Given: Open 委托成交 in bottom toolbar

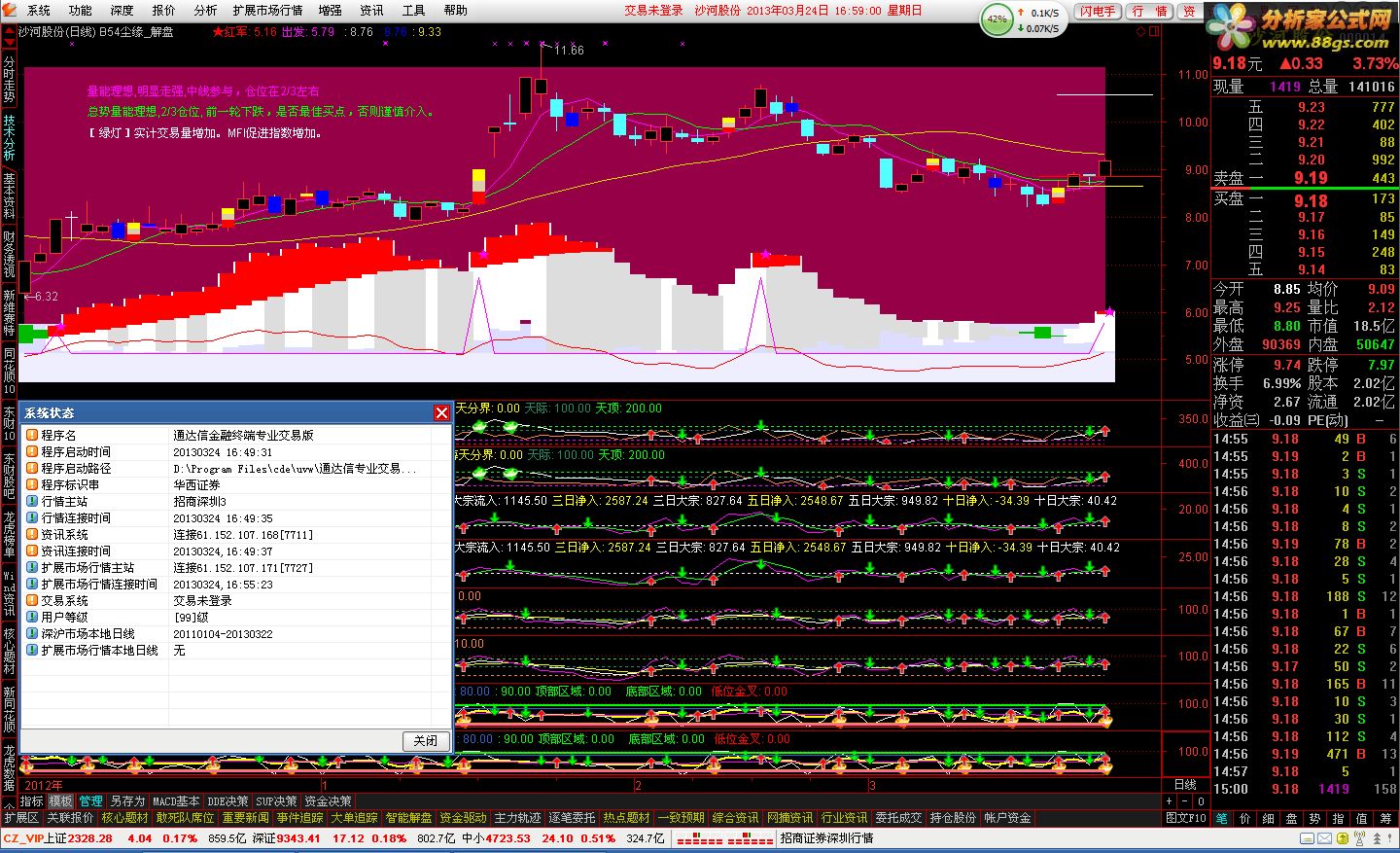Looking at the screenshot, I should tap(898, 818).
